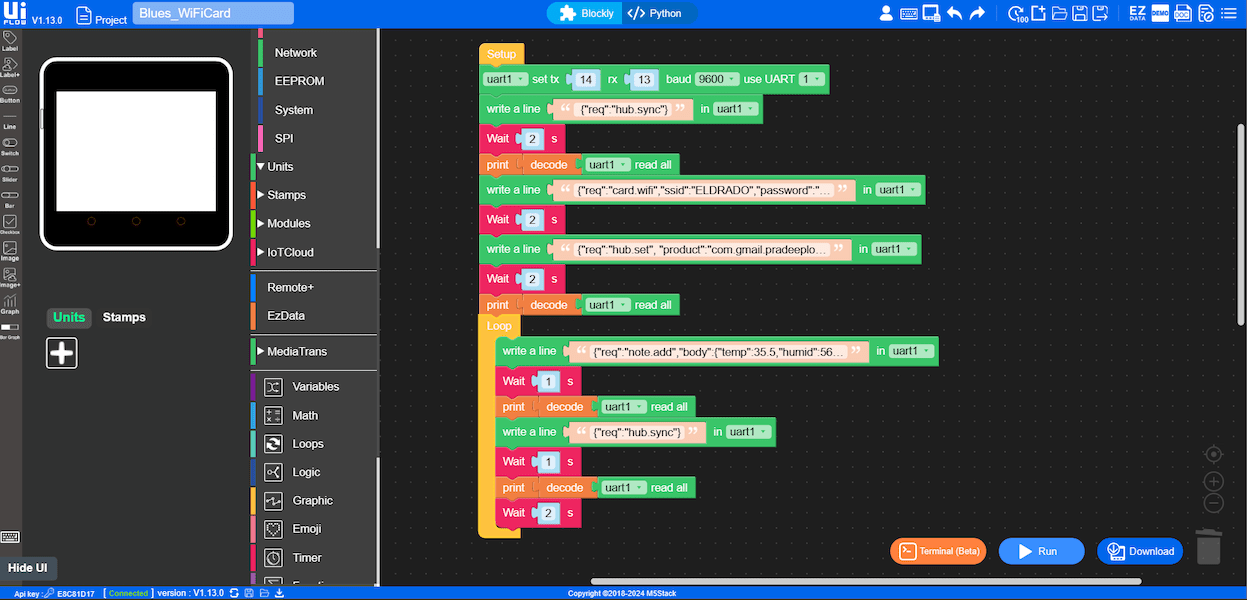Edit the Blues_WiFiCard project name field
Viewport: 1247px width, 600px height.
coord(213,14)
